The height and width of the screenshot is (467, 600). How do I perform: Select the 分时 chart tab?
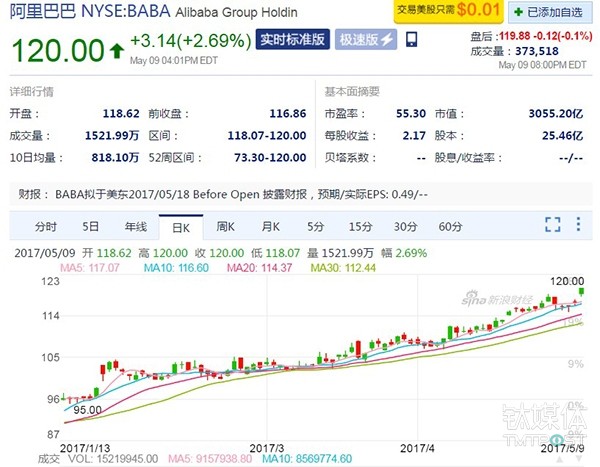[47, 226]
